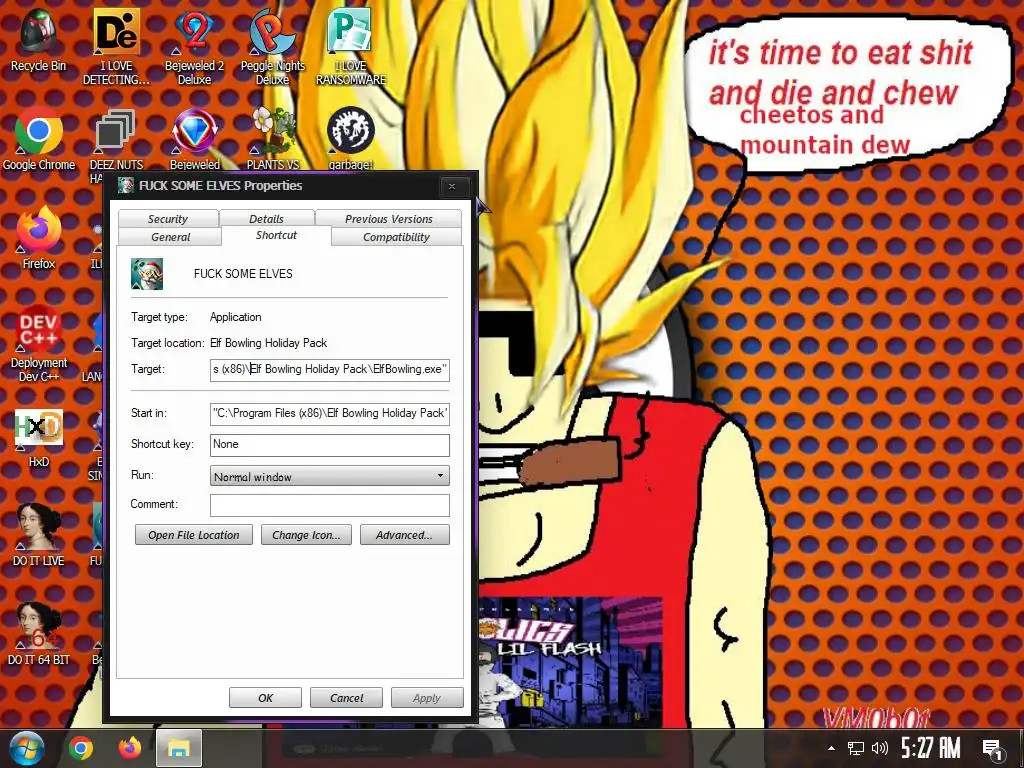Switch to the Details tab
1024x768 pixels.
pos(266,219)
